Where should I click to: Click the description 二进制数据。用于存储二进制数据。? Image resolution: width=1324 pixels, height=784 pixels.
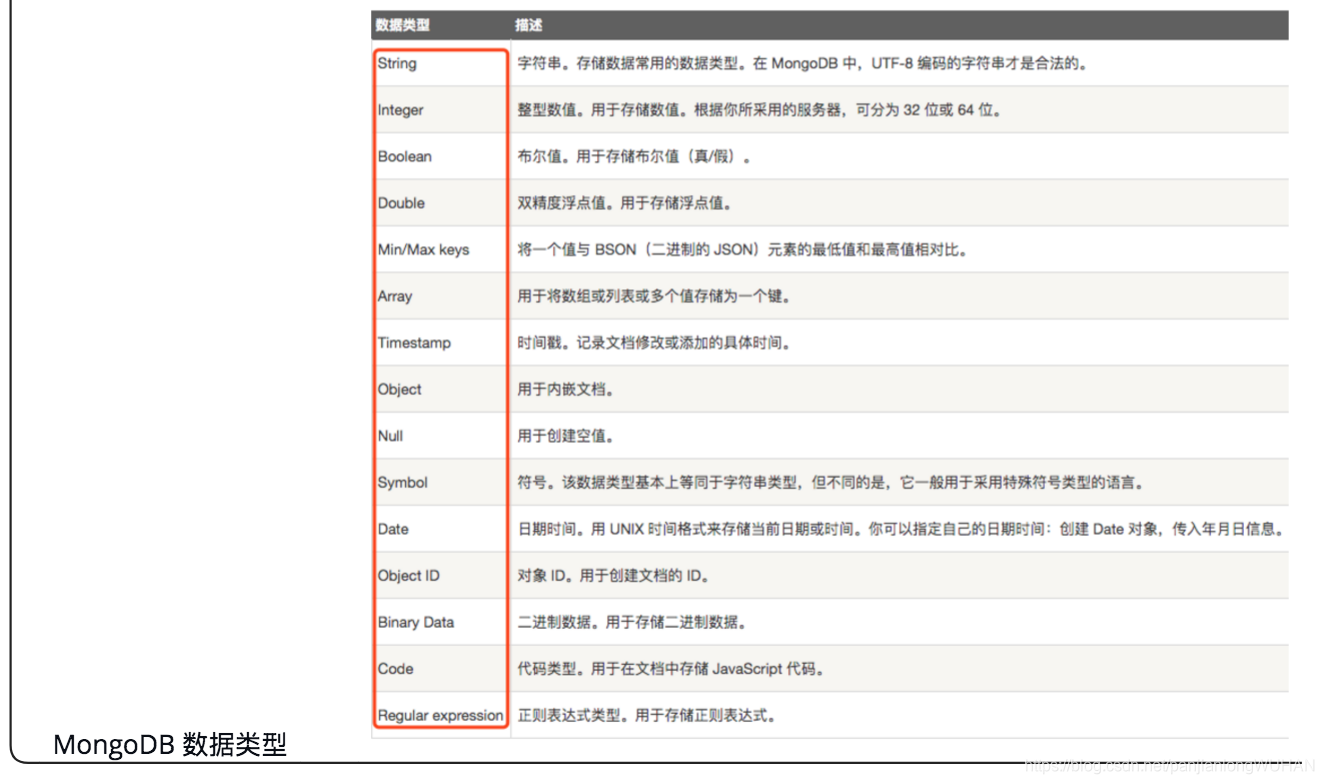[633, 622]
